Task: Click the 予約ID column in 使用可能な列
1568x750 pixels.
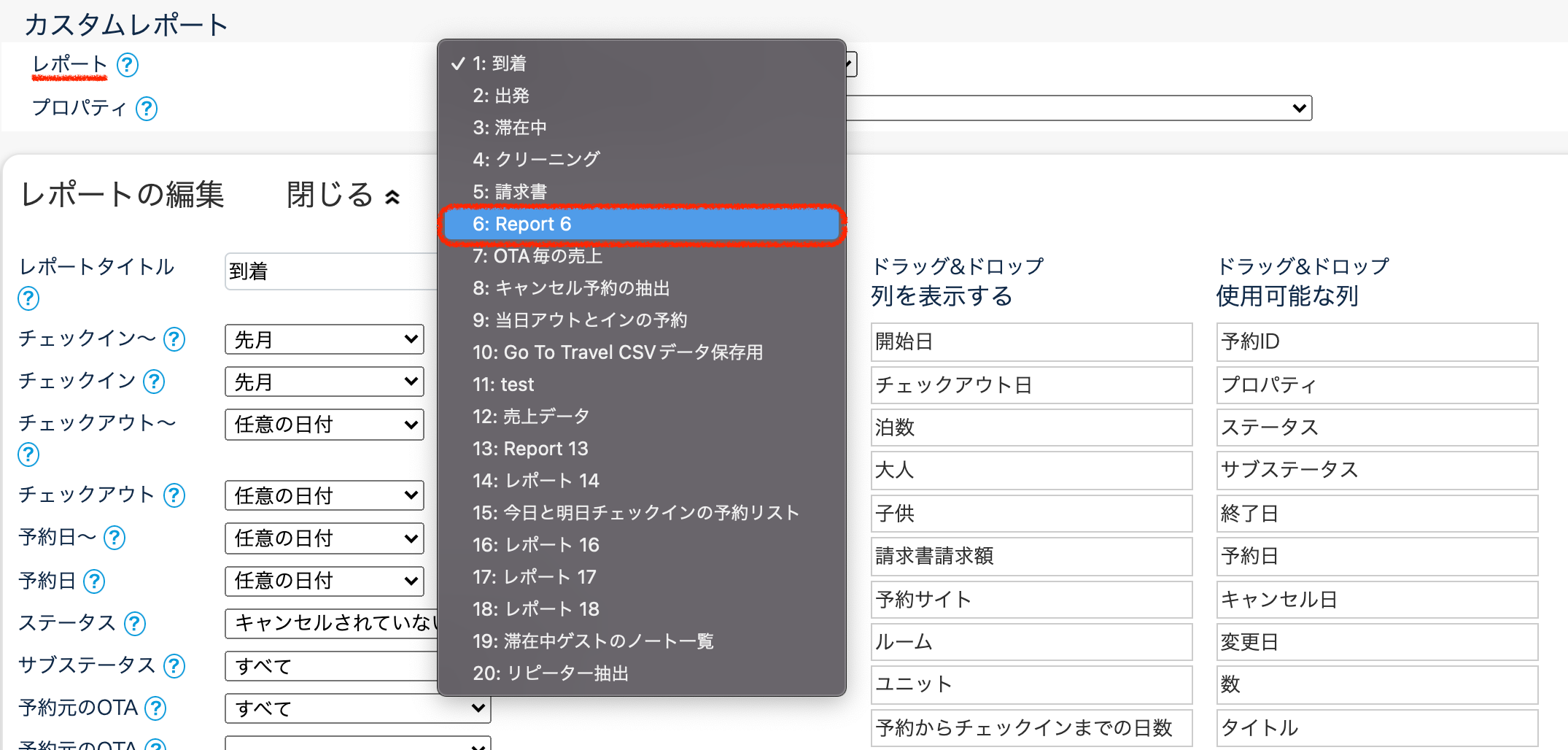Action: tap(1376, 341)
